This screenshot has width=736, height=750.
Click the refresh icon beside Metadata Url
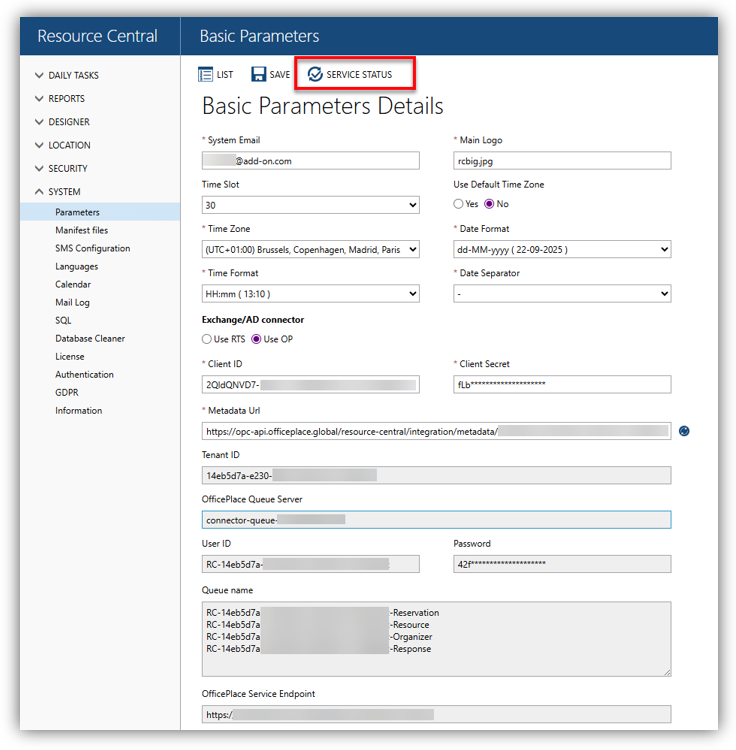pyautogui.click(x=684, y=431)
